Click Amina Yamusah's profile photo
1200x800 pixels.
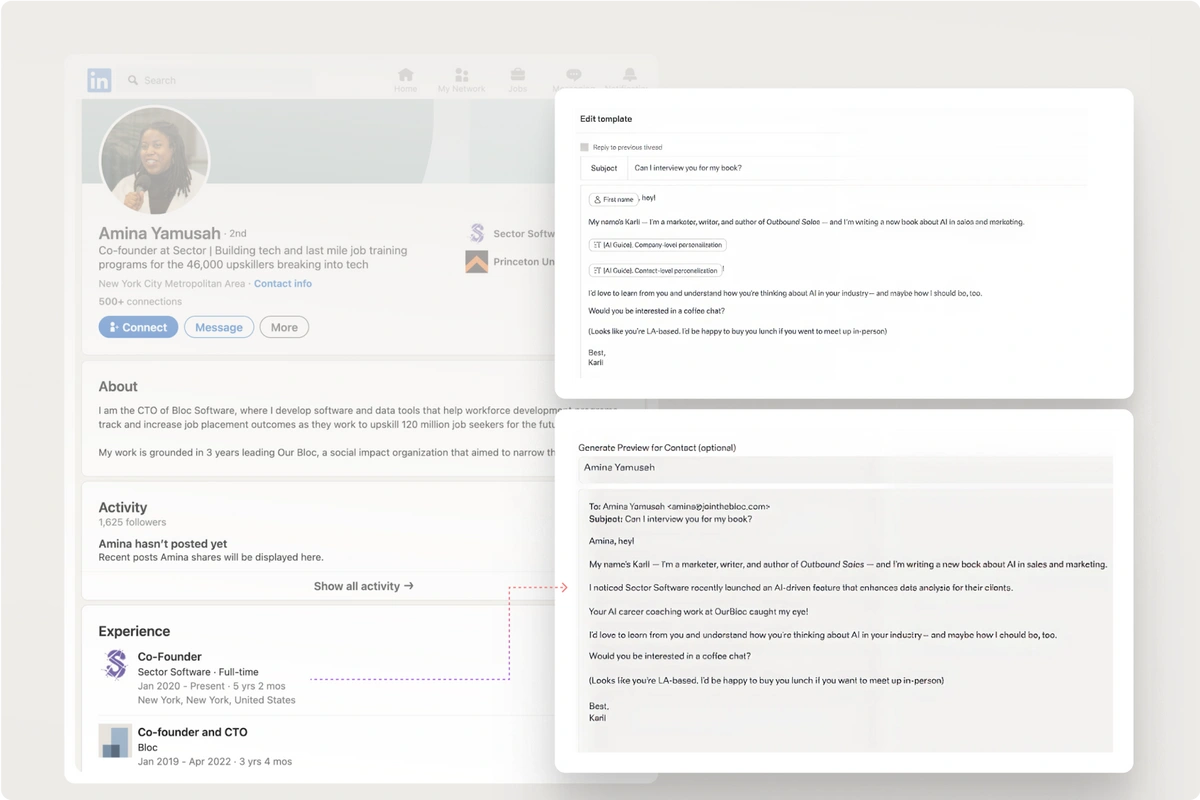click(155, 160)
